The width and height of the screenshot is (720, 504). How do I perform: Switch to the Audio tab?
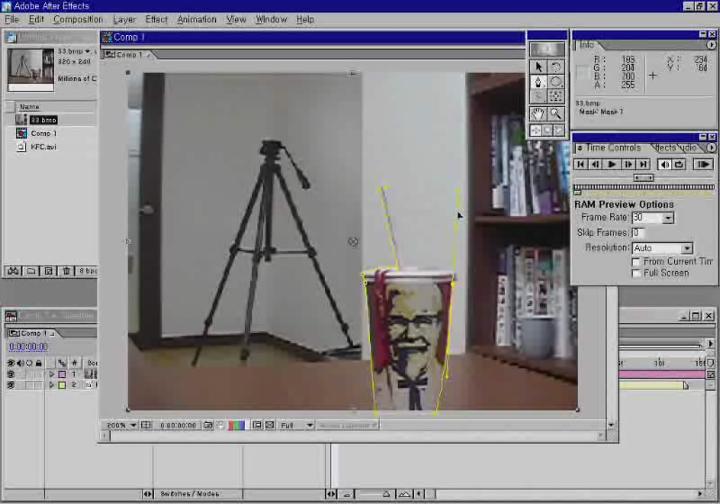[x=689, y=148]
